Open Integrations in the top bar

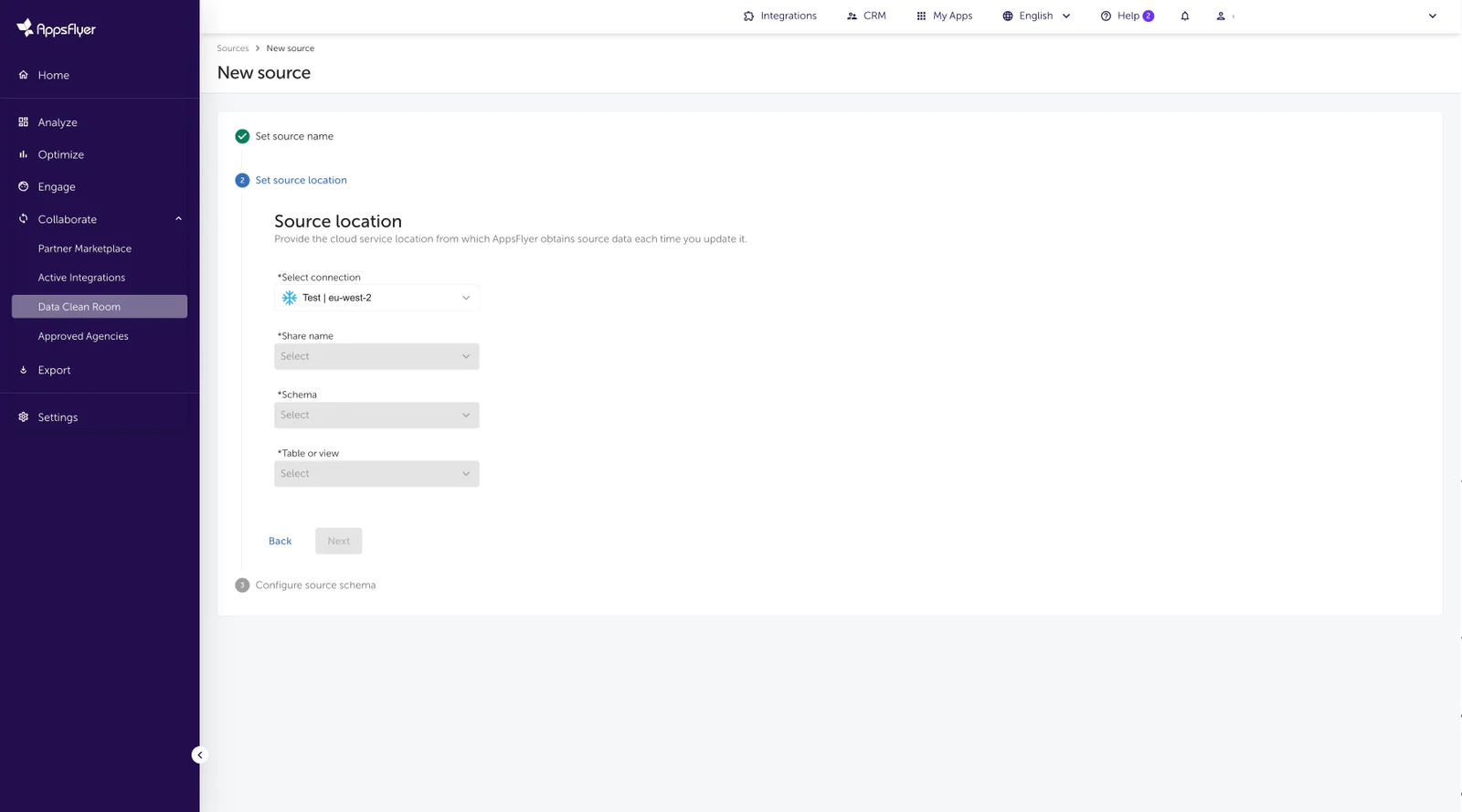coord(779,16)
